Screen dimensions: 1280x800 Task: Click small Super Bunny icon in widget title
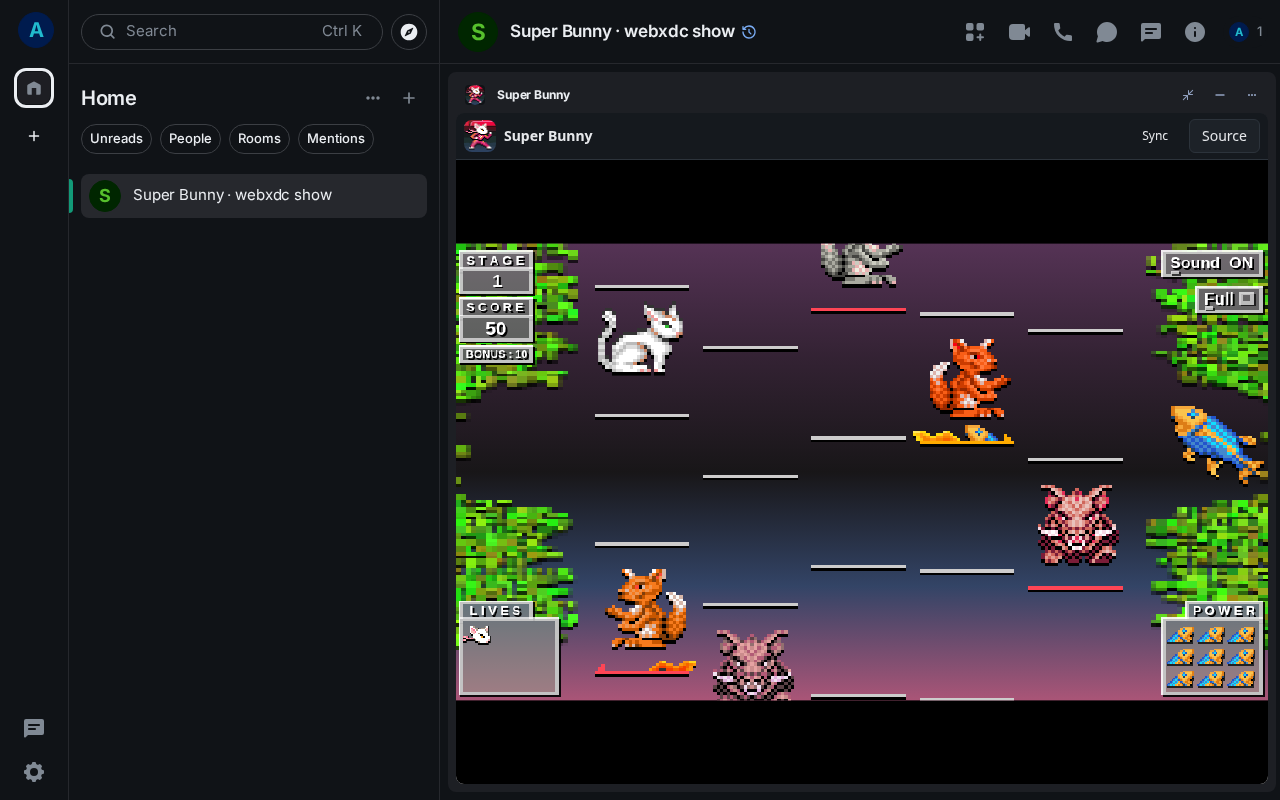pyautogui.click(x=475, y=95)
